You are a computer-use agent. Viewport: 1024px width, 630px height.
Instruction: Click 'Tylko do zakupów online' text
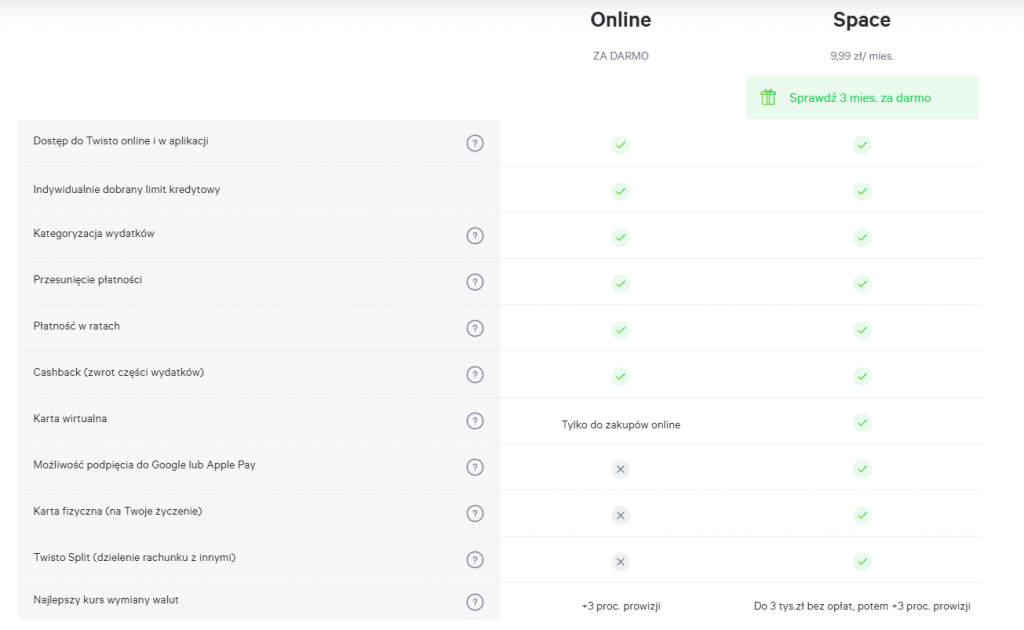[620, 425]
